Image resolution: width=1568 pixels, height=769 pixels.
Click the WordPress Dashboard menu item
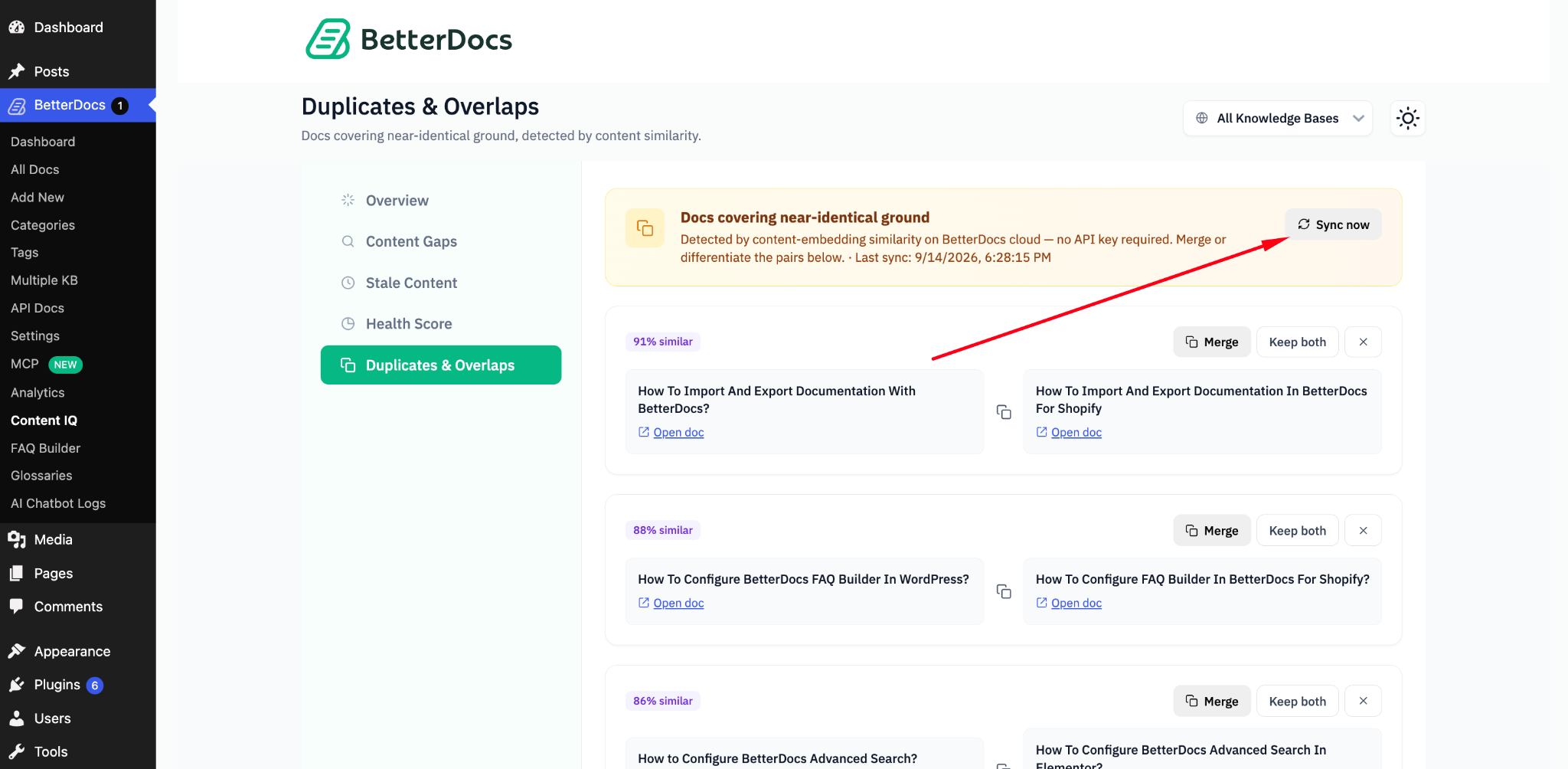[78, 28]
